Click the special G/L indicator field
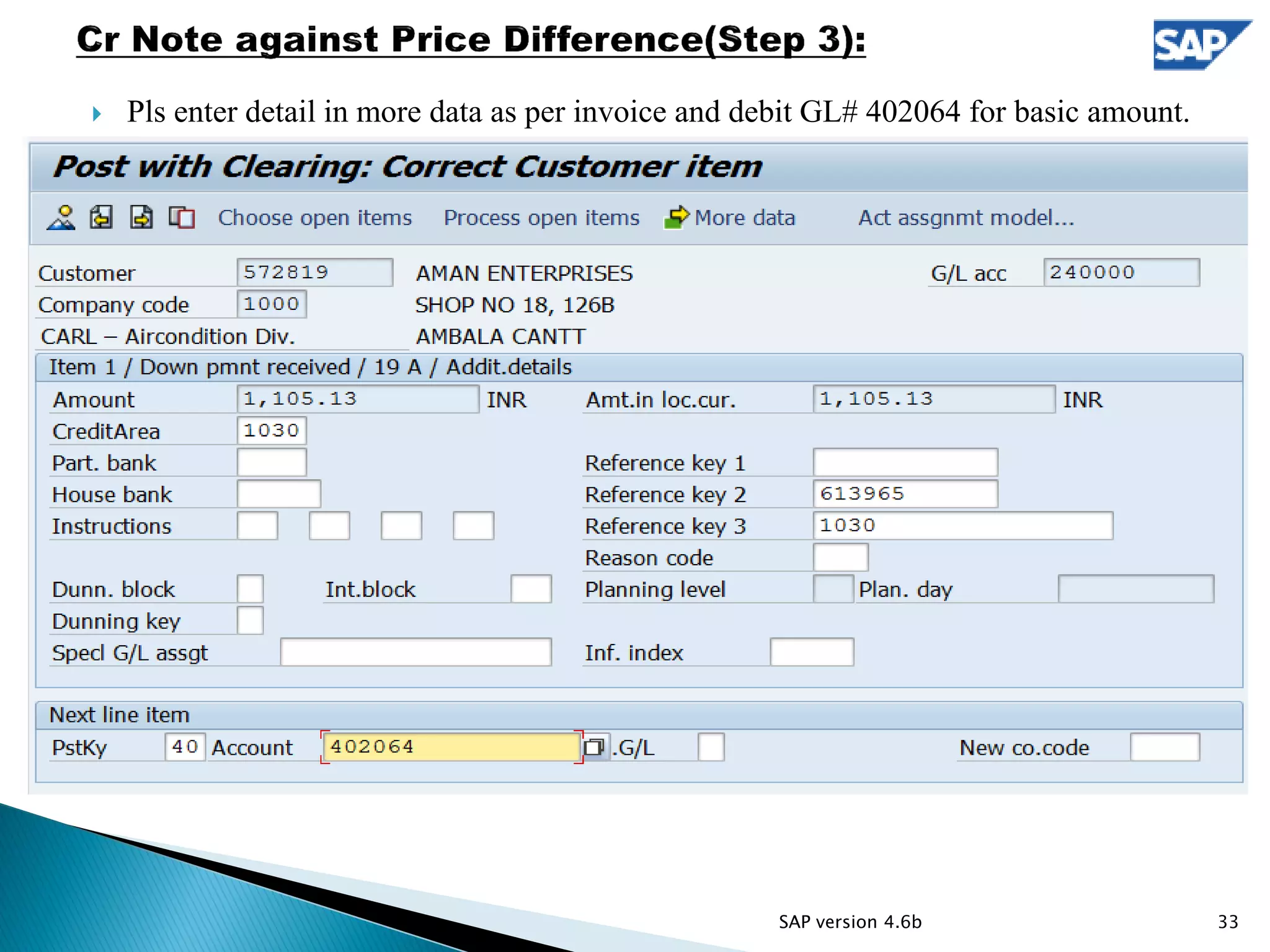Screen dimensions: 1270x952 click(x=711, y=747)
